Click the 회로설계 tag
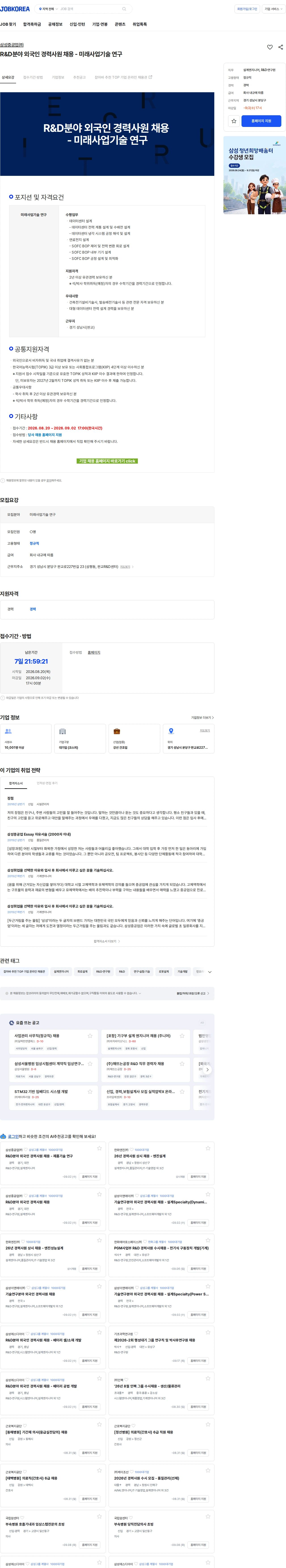This screenshot has width=286, height=1568. pos(82,971)
